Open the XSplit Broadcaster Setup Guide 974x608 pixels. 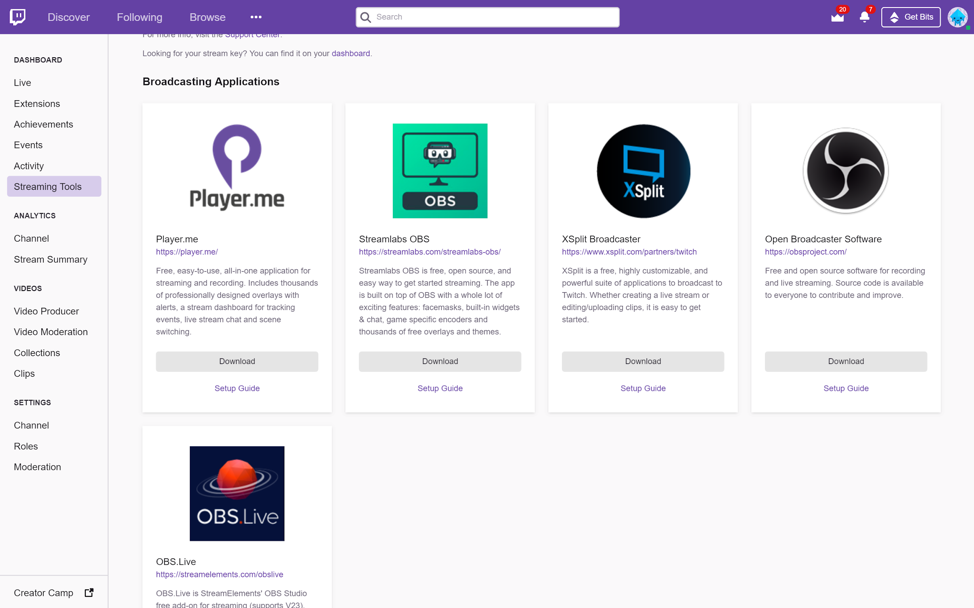[643, 388]
